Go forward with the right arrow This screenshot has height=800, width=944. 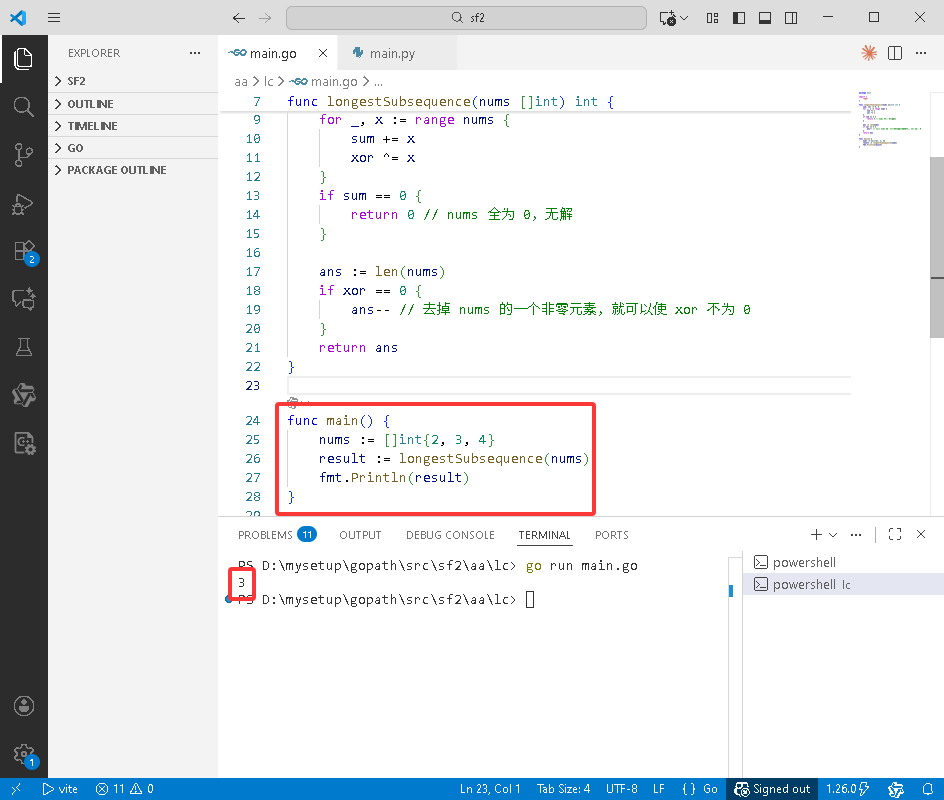265,18
